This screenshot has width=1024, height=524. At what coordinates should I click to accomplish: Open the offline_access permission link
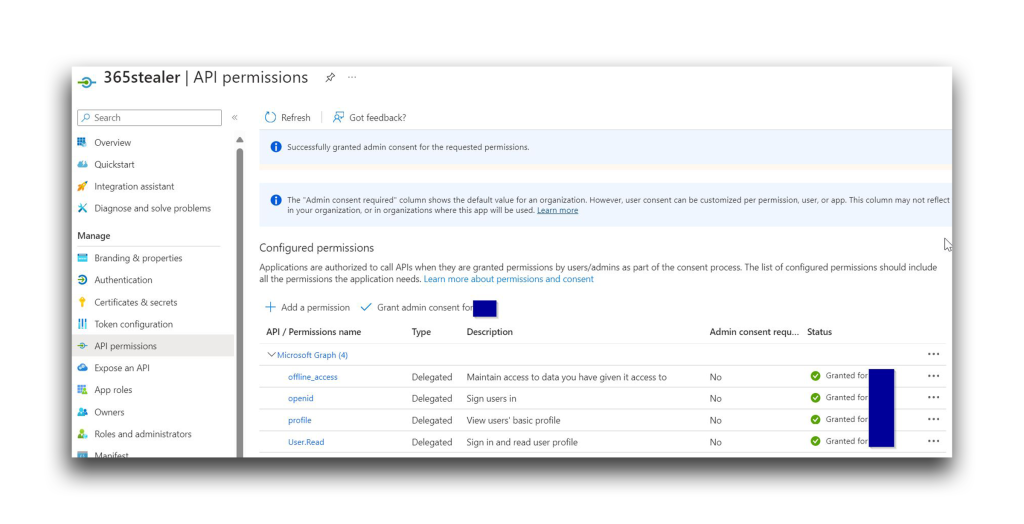(313, 377)
